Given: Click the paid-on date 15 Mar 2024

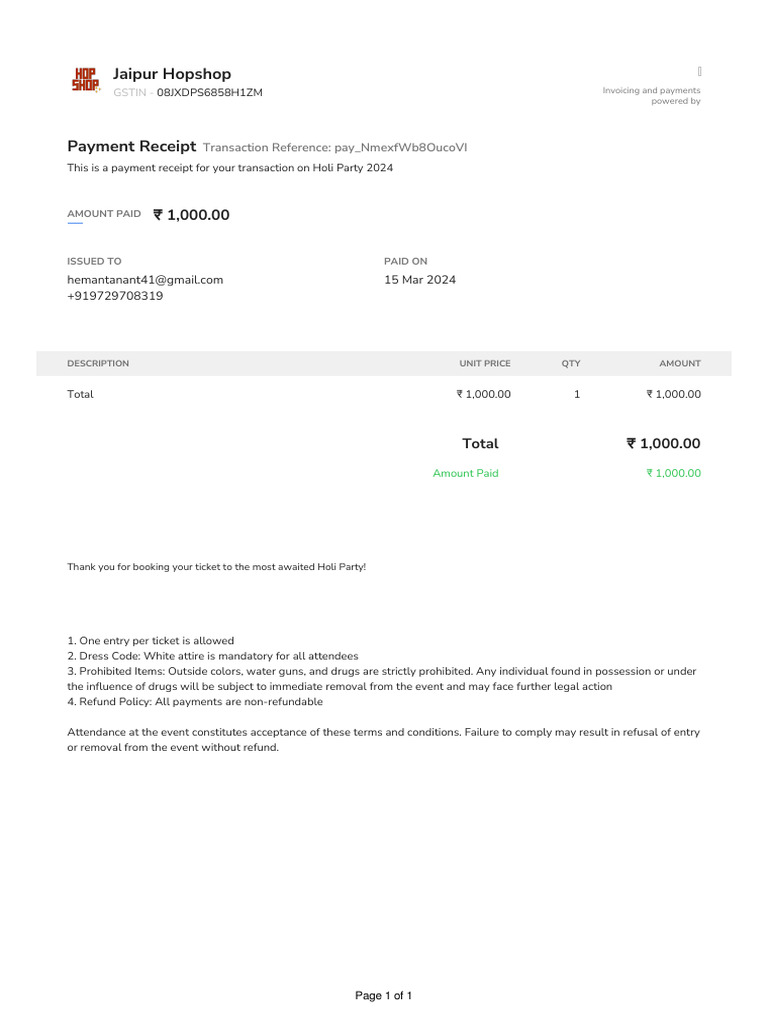Looking at the screenshot, I should tap(420, 280).
